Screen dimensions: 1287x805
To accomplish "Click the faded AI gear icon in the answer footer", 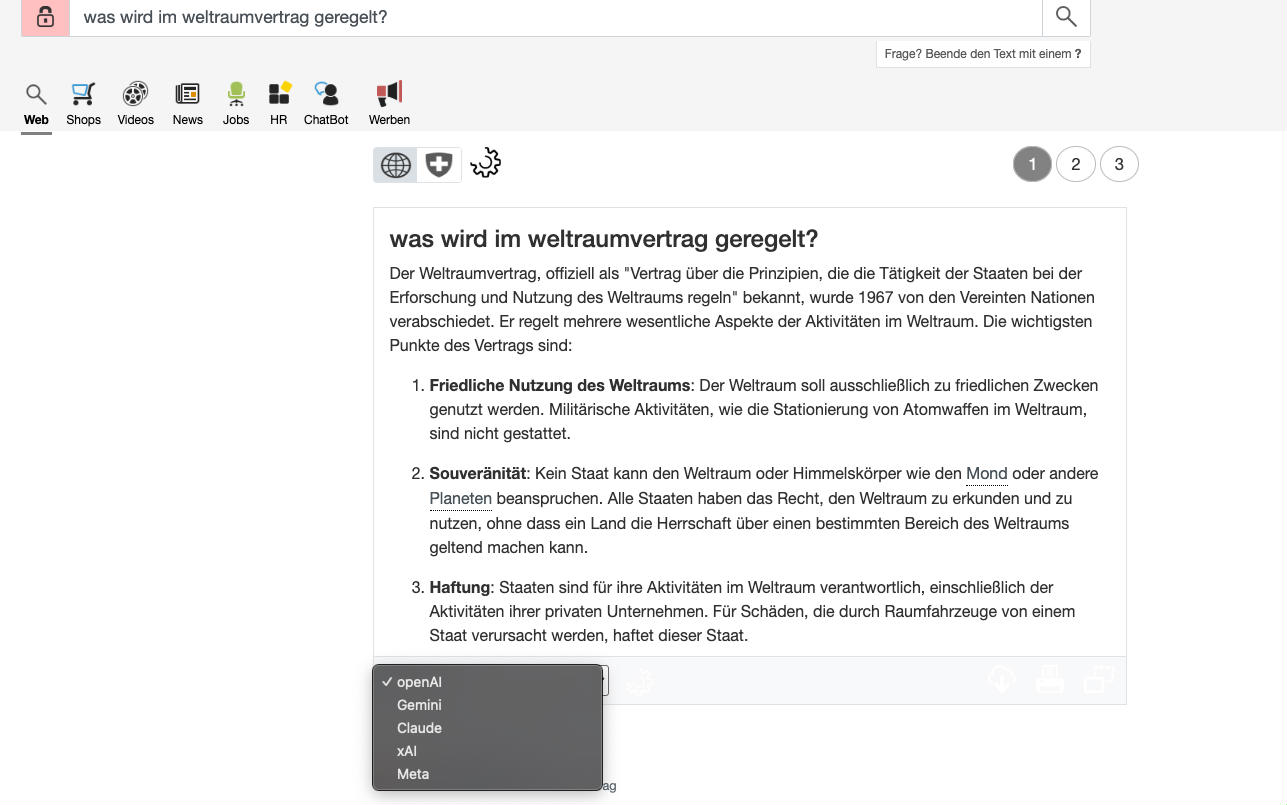I will (x=640, y=681).
